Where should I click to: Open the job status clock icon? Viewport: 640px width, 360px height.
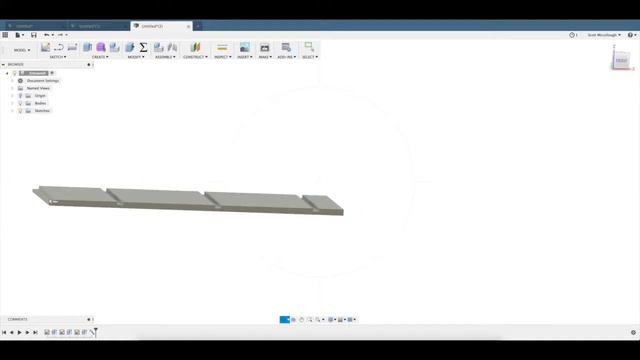[572, 35]
